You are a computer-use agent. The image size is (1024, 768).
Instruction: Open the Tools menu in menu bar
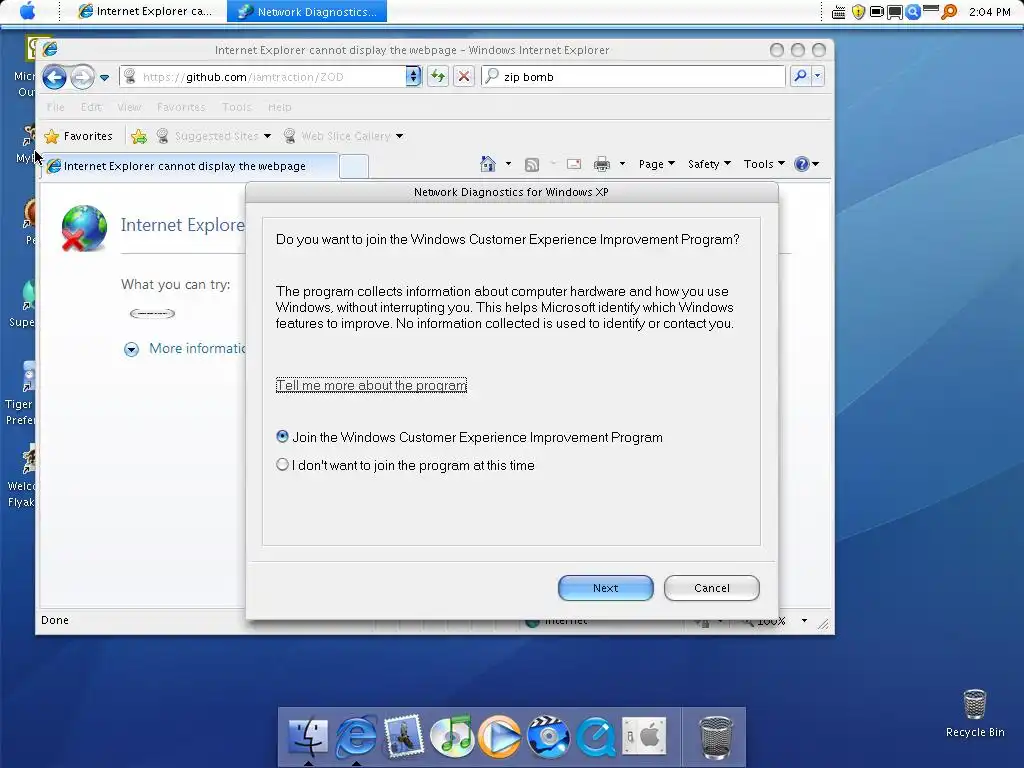click(x=236, y=107)
